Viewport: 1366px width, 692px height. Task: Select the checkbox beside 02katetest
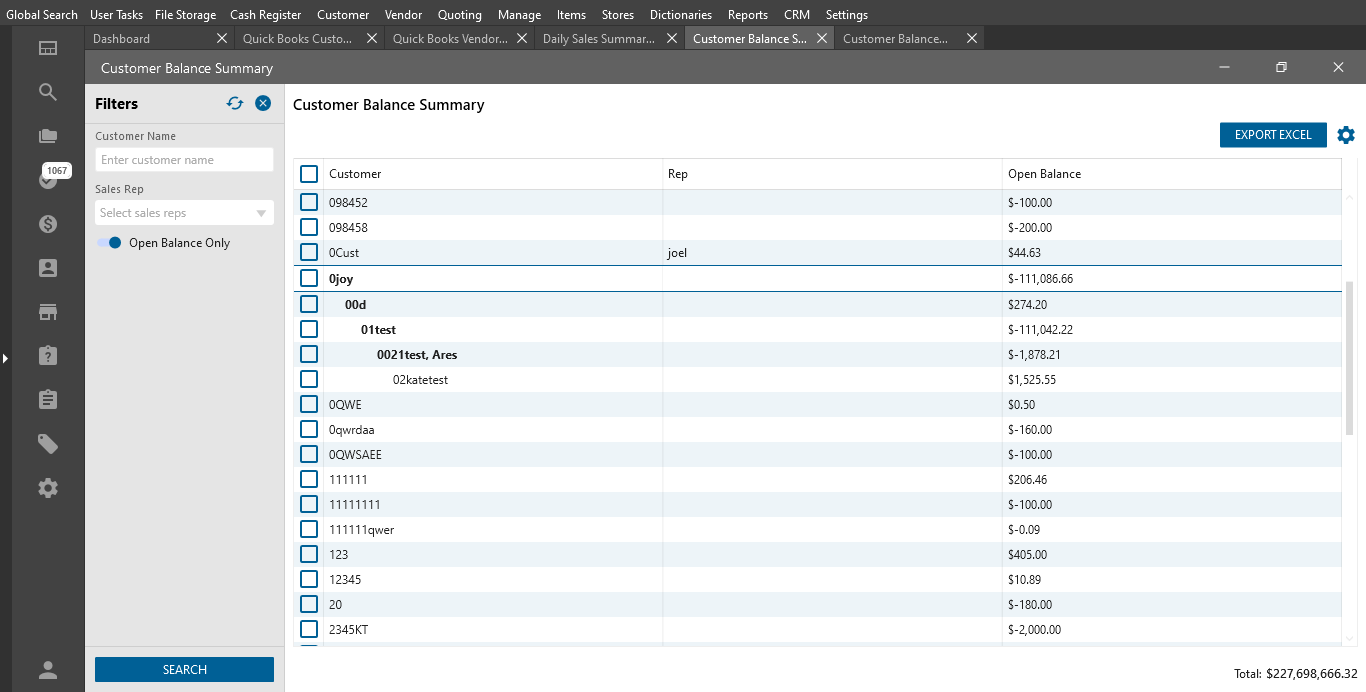tap(309, 379)
